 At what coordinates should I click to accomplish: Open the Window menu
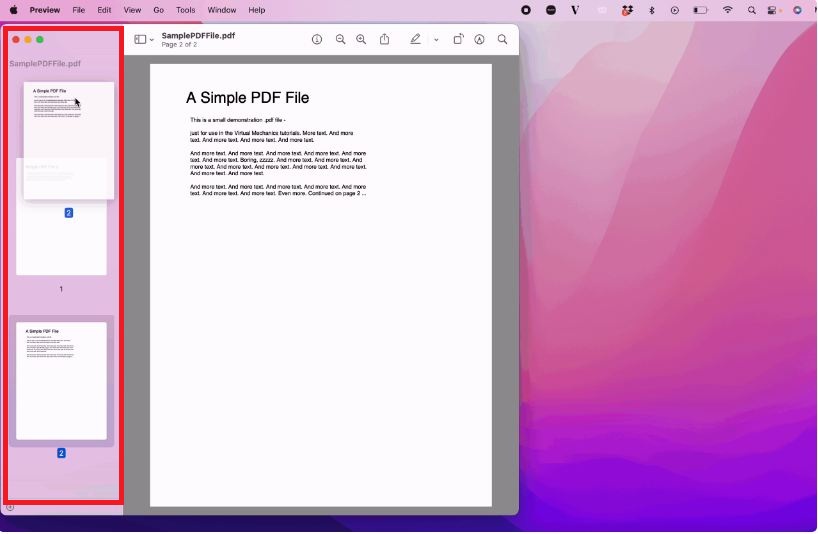[x=222, y=10]
